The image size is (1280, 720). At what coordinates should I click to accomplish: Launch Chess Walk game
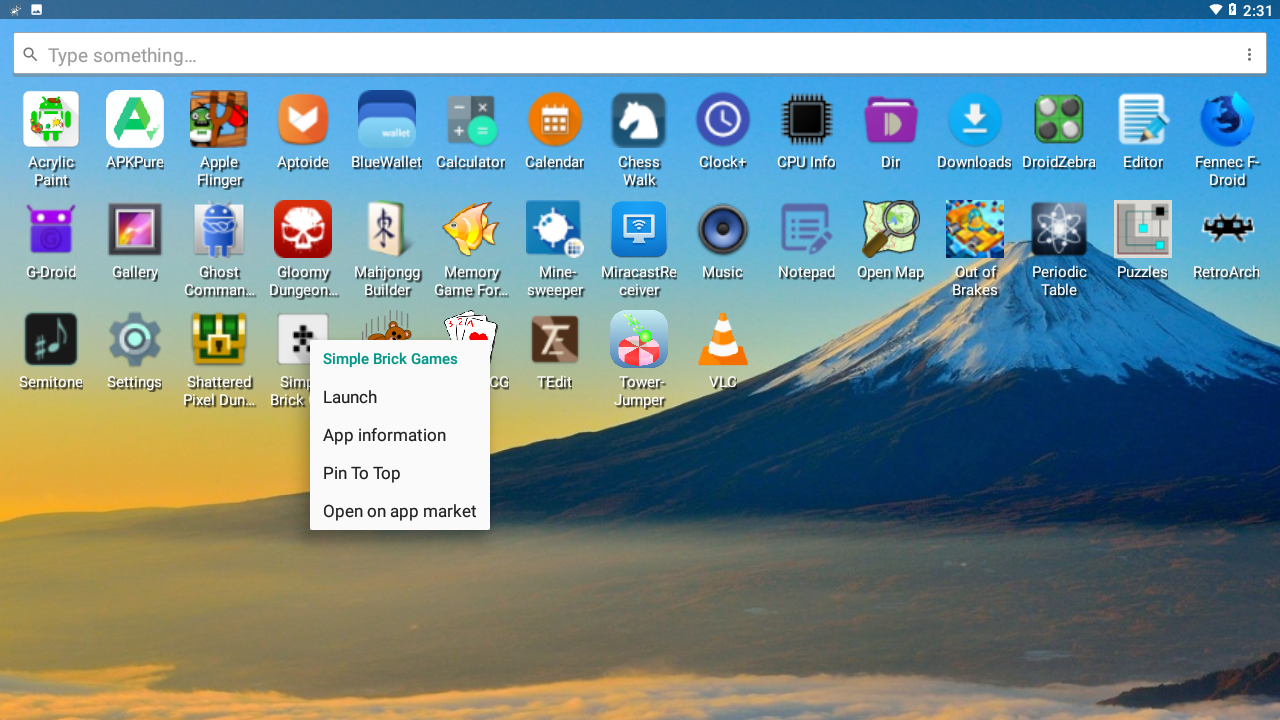click(x=639, y=120)
